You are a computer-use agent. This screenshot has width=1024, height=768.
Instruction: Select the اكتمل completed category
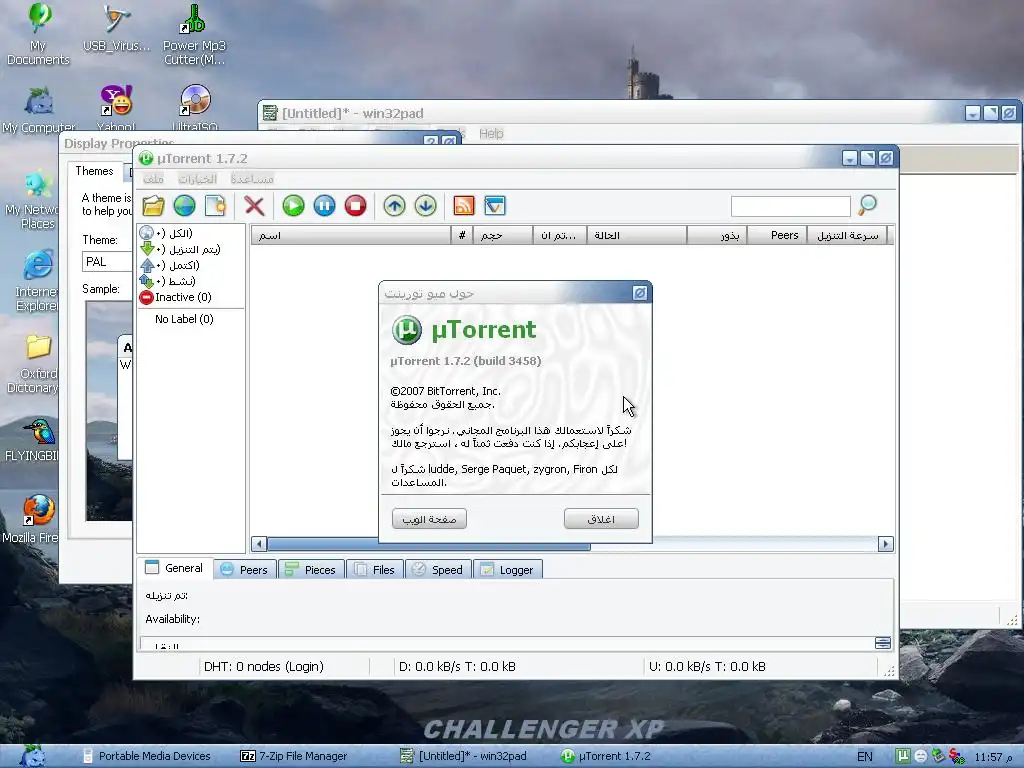click(170, 265)
